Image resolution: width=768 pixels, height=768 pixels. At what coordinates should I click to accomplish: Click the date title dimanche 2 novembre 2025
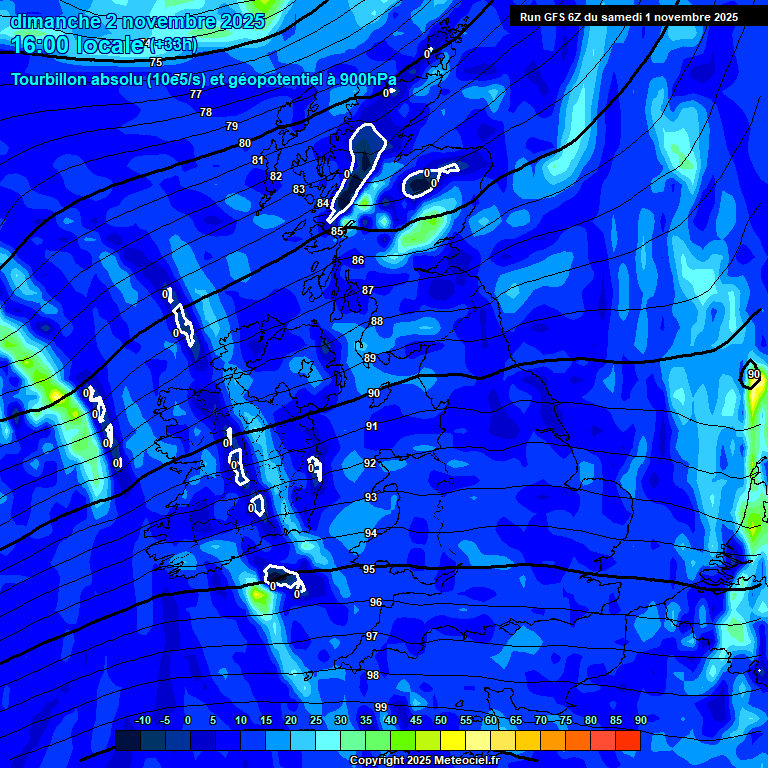[x=137, y=20]
